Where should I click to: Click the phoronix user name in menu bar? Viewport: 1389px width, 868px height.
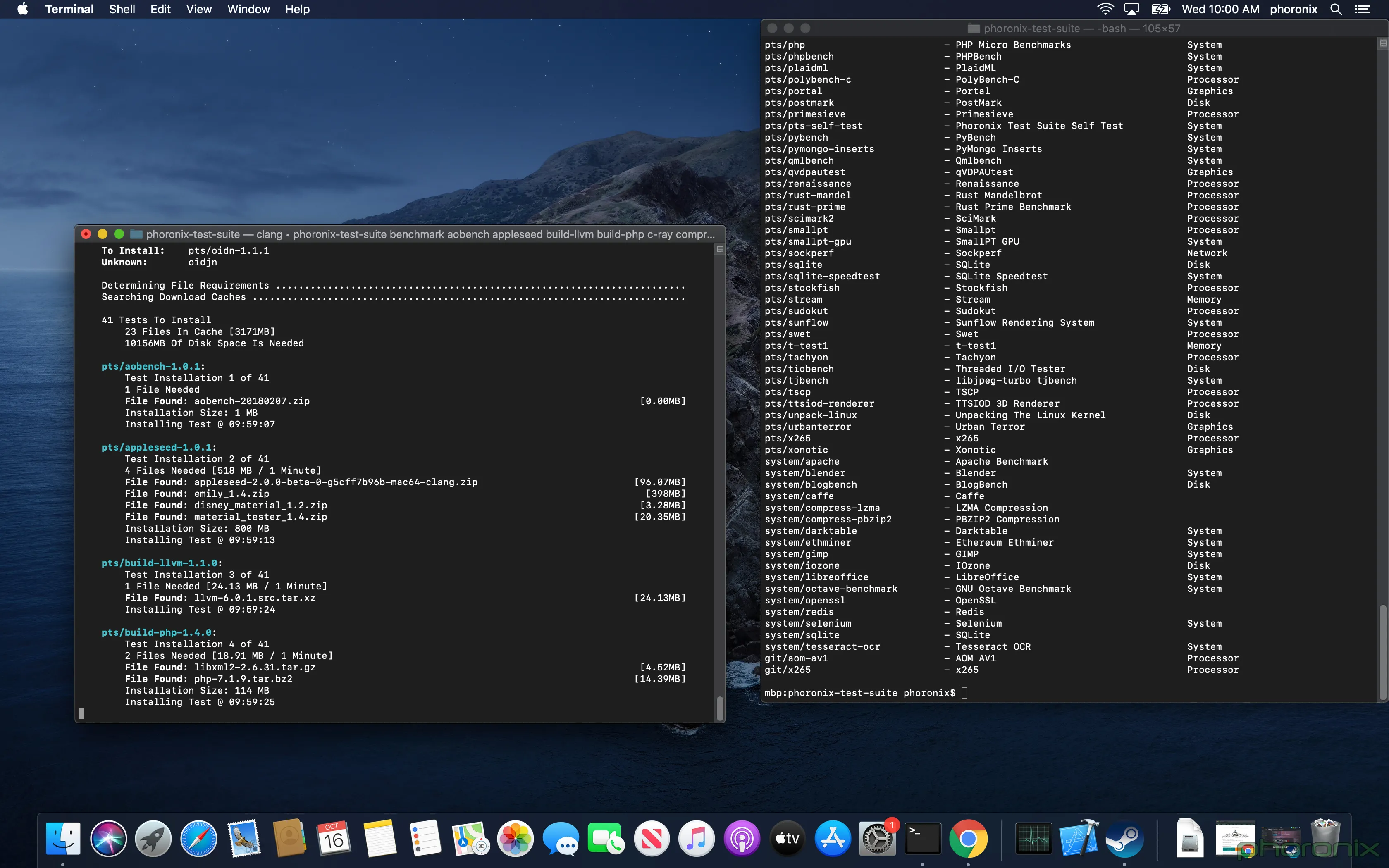tap(1294, 9)
